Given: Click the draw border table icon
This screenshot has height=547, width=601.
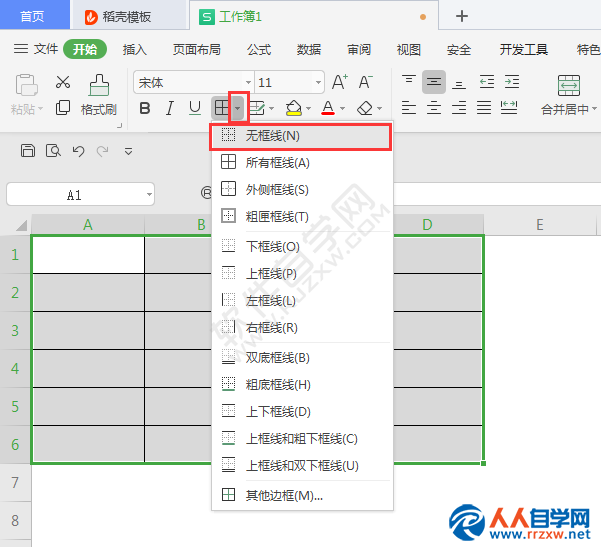Looking at the screenshot, I should click(257, 108).
